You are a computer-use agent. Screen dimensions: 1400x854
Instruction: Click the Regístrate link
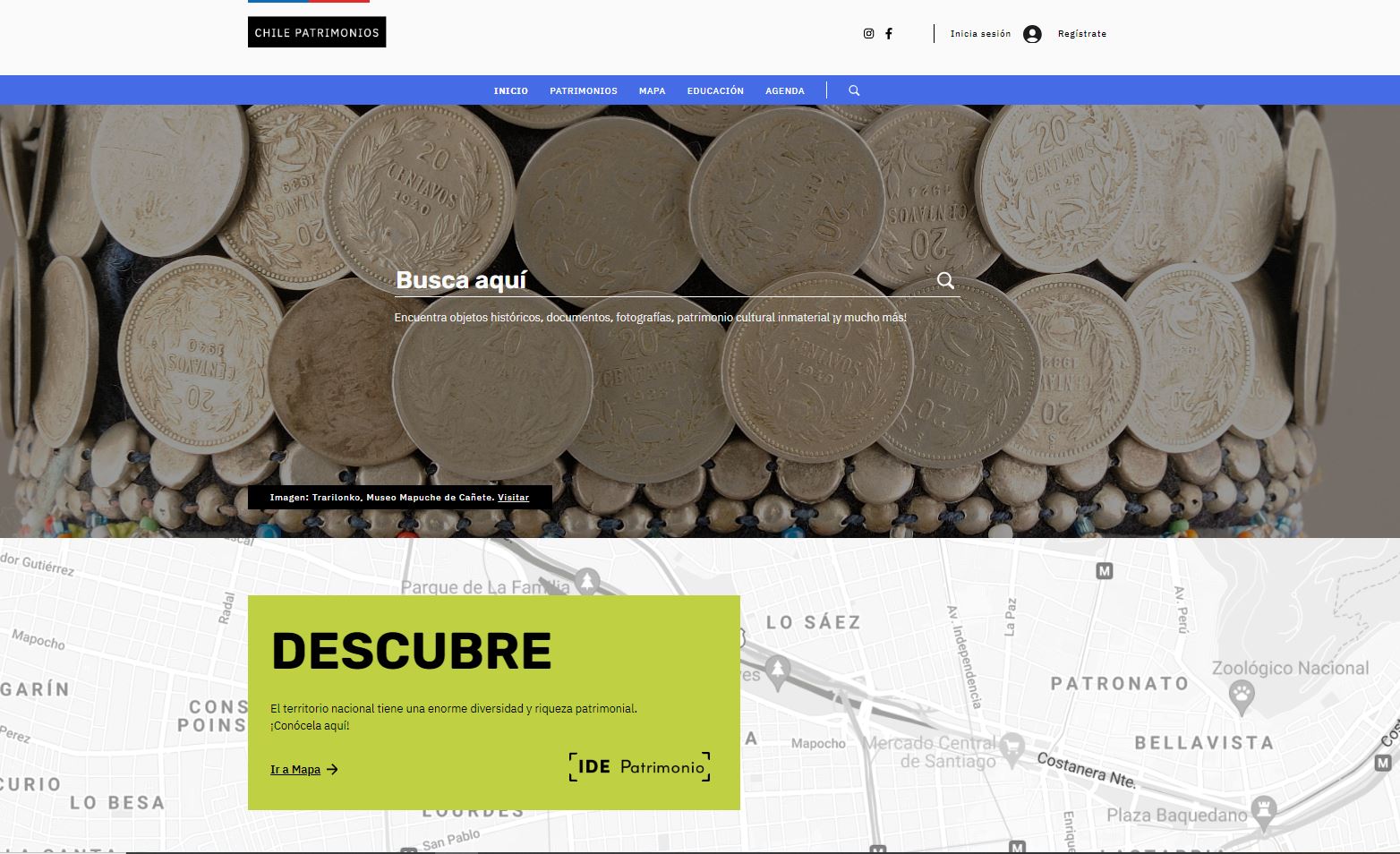coord(1081,34)
